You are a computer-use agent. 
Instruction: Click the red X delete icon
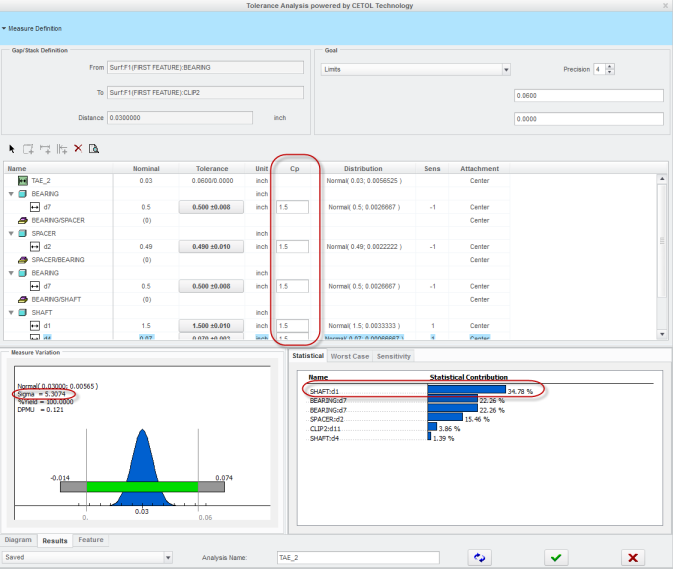click(x=78, y=148)
